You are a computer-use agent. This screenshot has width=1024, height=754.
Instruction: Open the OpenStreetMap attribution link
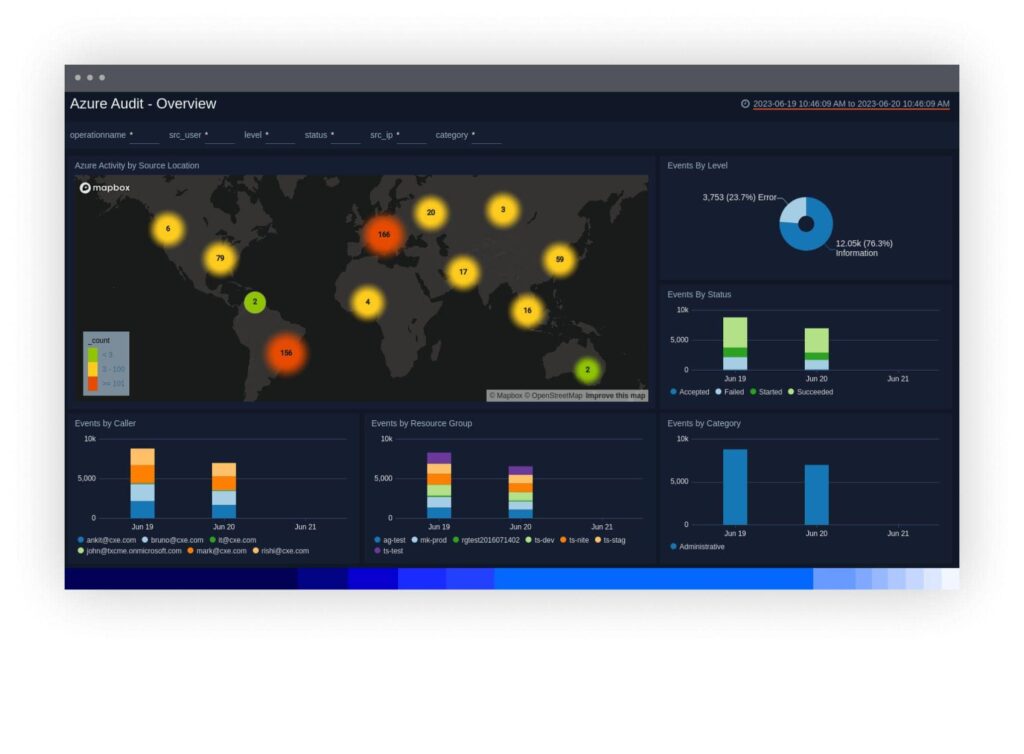(x=556, y=396)
